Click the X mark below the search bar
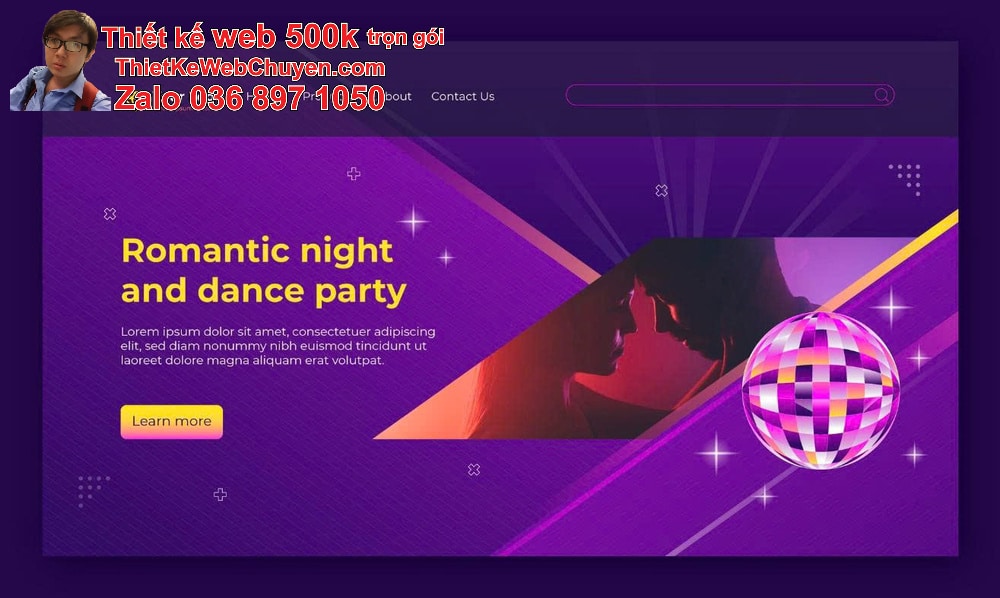Screen dimensions: 1000x598 click(x=661, y=191)
